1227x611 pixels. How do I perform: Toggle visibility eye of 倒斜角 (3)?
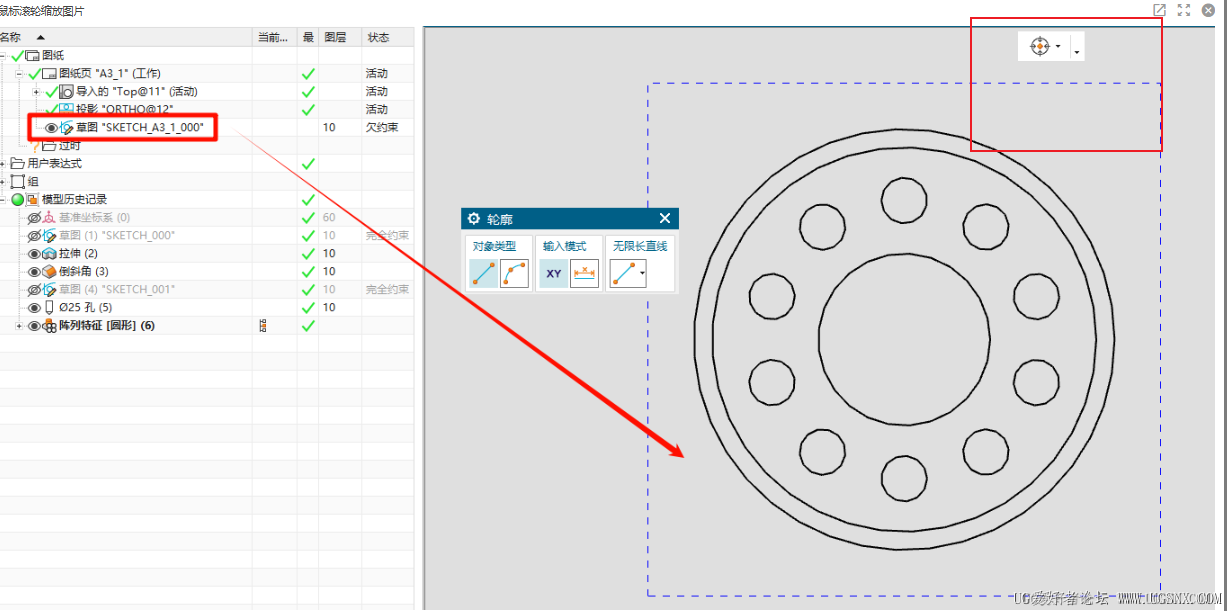[34, 271]
